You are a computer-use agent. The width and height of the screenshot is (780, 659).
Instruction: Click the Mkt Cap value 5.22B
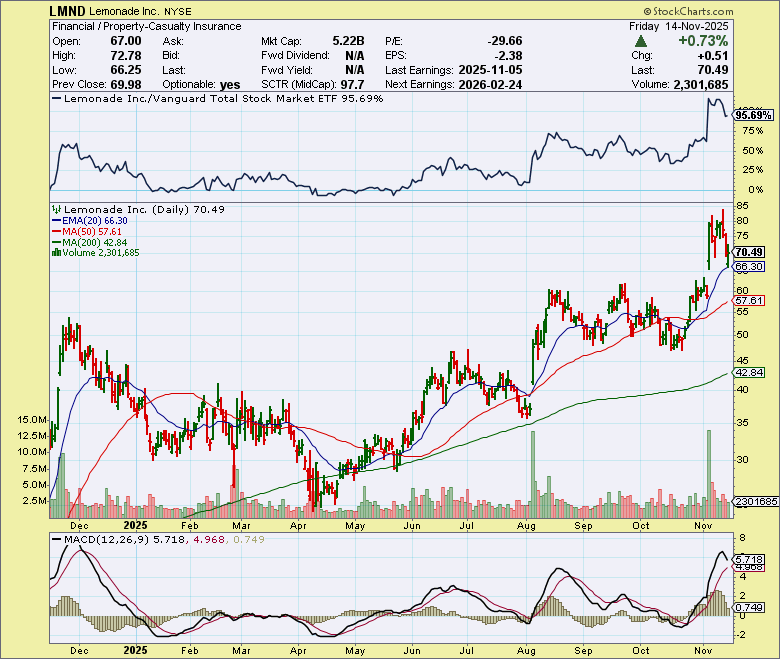point(348,41)
